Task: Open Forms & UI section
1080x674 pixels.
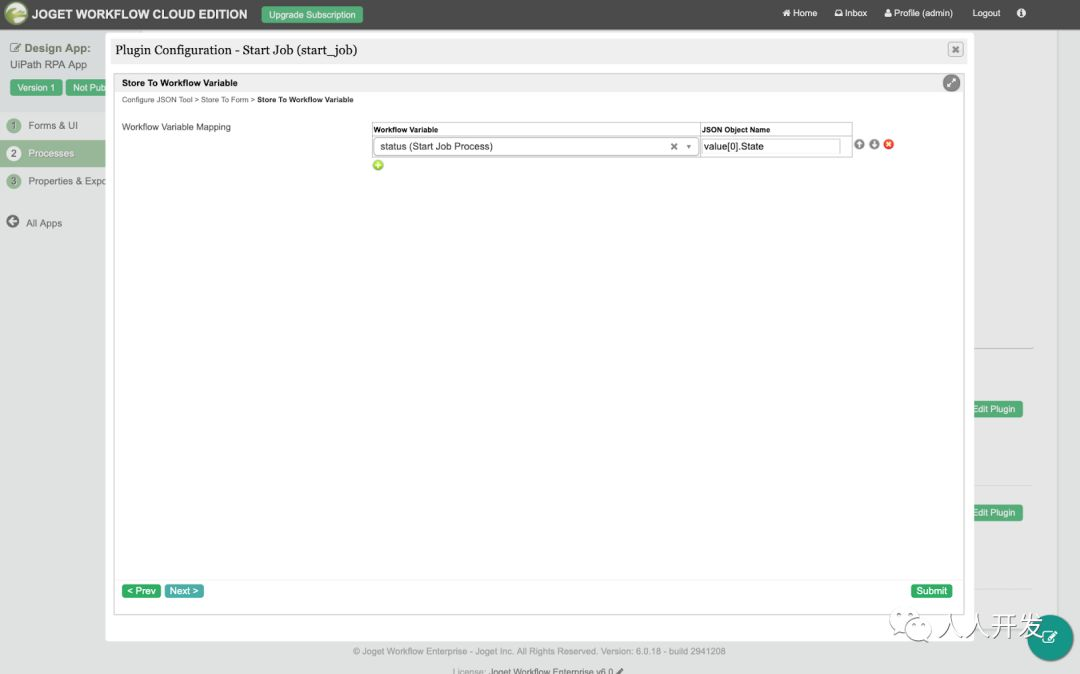Action: [52, 125]
